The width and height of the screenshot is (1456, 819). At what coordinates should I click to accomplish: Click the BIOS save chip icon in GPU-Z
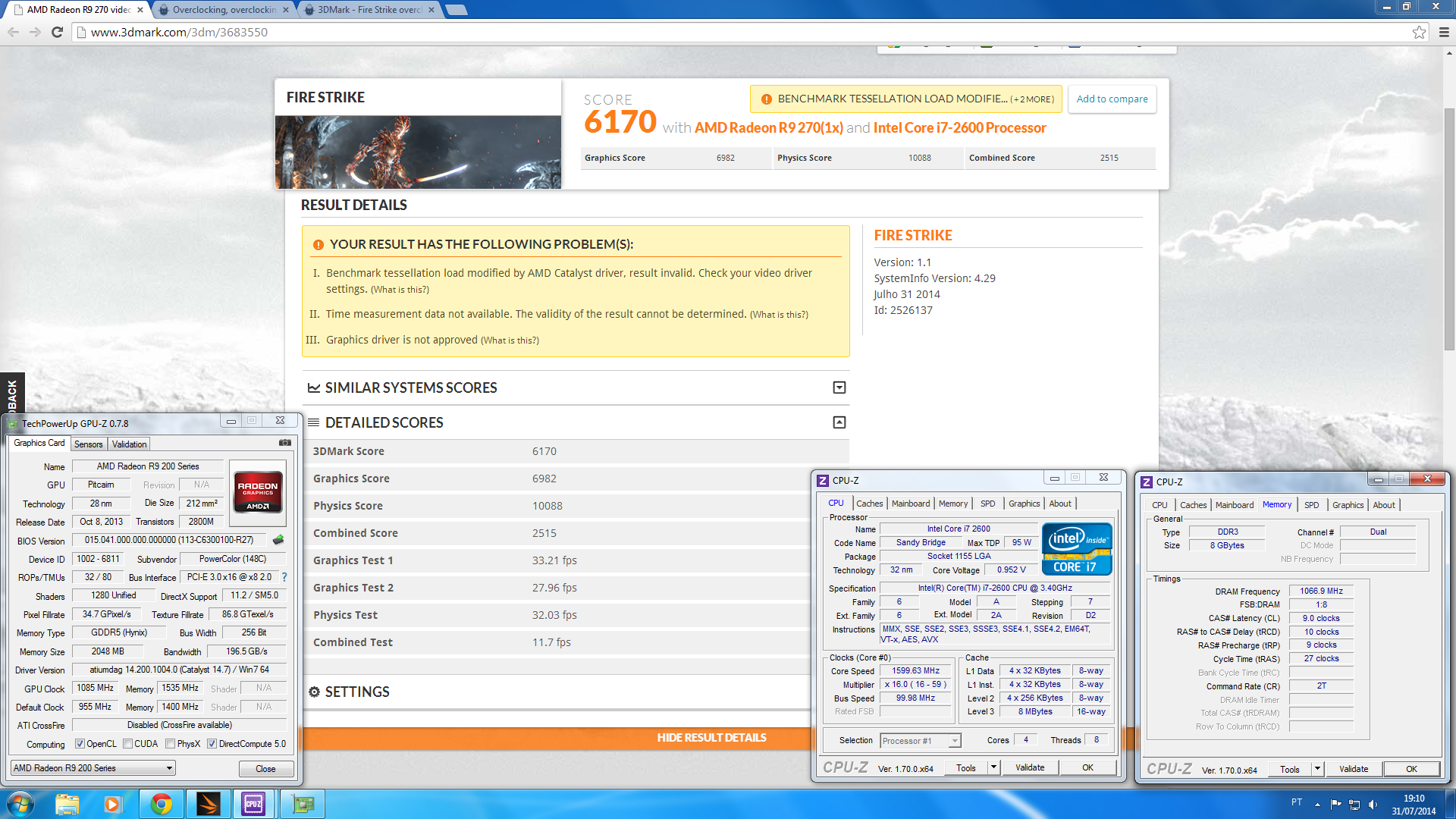click(278, 540)
